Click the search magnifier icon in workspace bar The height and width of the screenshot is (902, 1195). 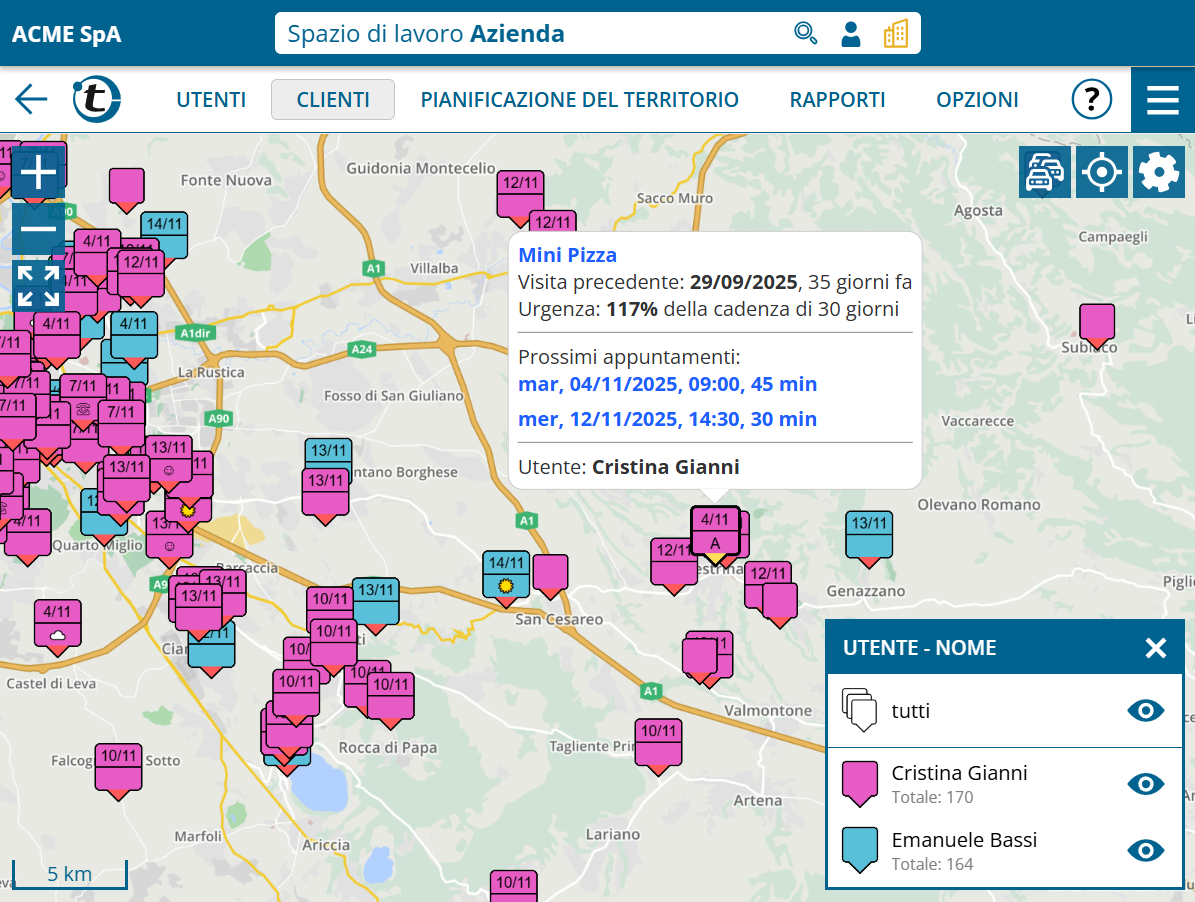805,34
